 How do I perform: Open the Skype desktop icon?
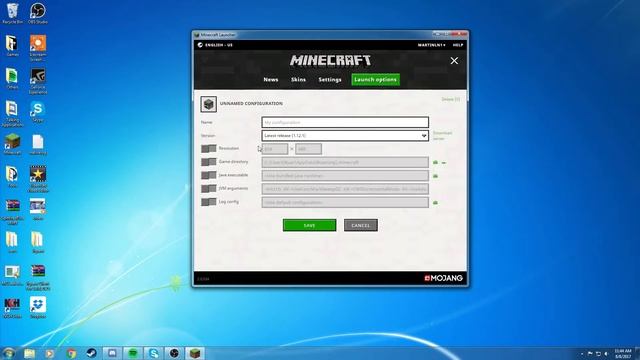pyautogui.click(x=38, y=112)
